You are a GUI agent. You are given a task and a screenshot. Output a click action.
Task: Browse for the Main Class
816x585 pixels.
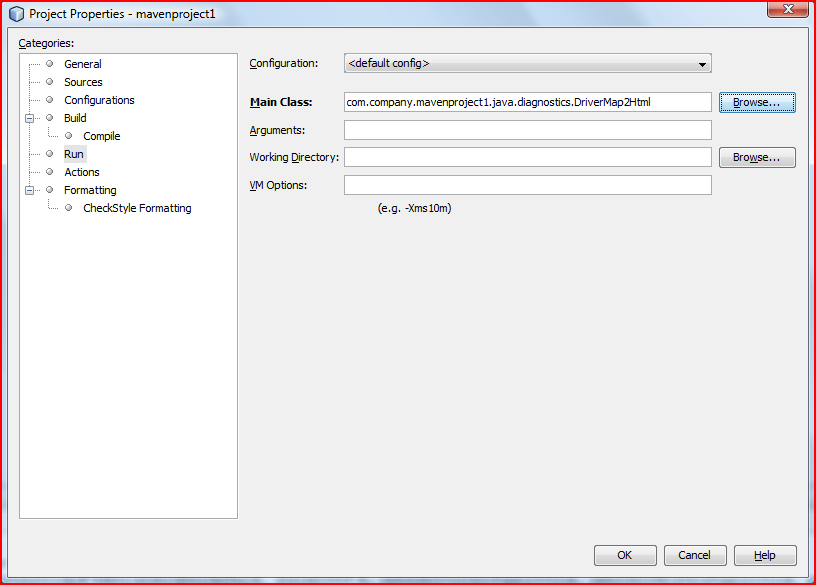(756, 102)
